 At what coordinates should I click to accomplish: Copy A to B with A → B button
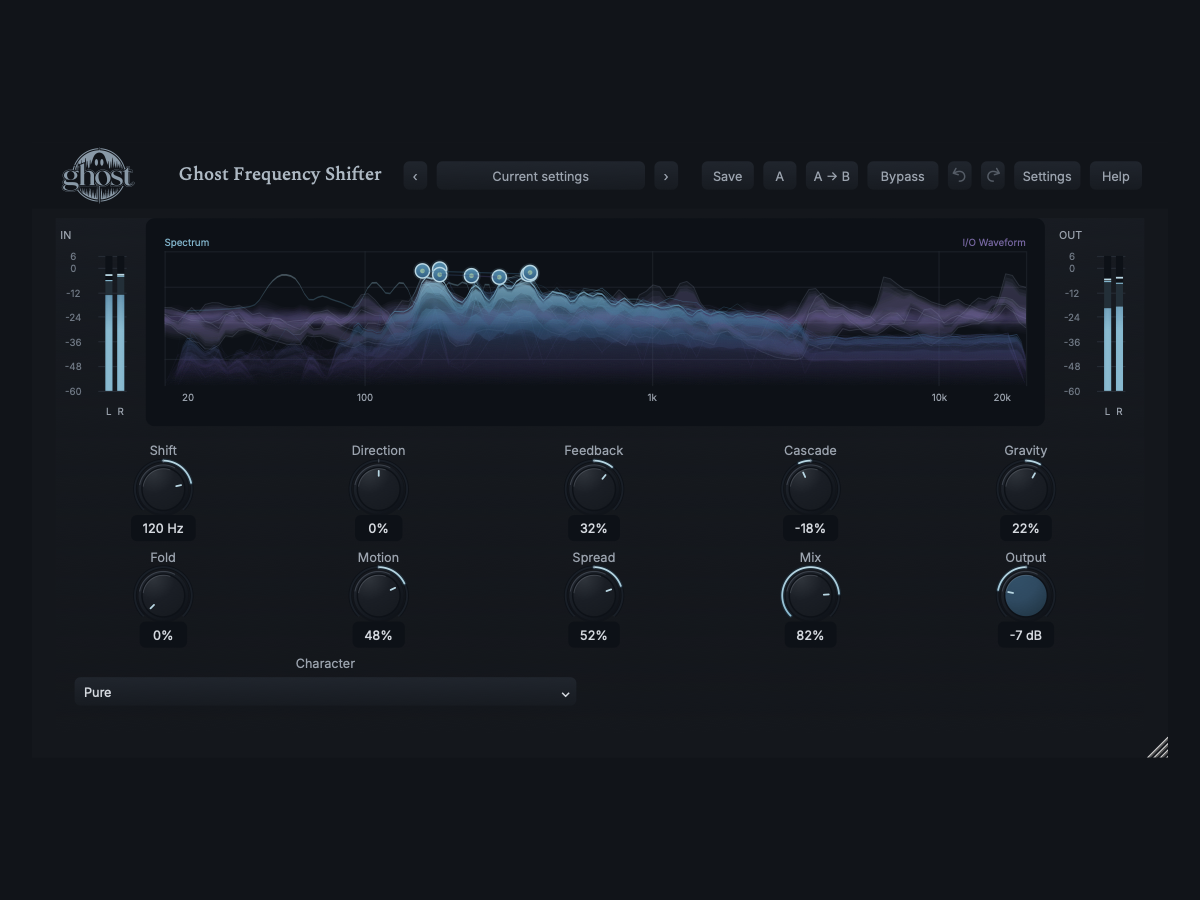[x=832, y=176]
